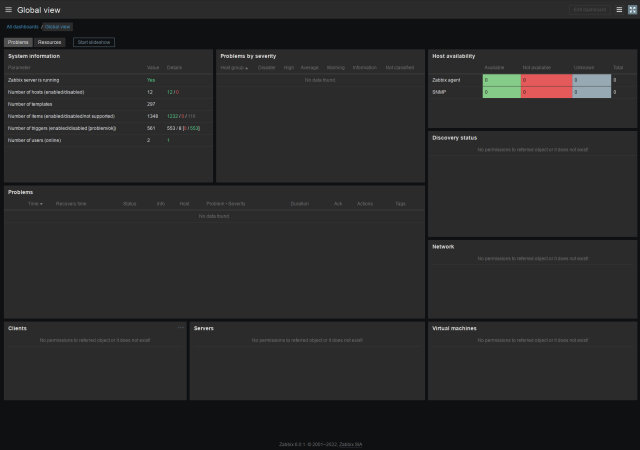Image resolution: width=640 pixels, height=450 pixels.
Task: Click the green Zabbix agent Available cell
Action: tap(502, 80)
